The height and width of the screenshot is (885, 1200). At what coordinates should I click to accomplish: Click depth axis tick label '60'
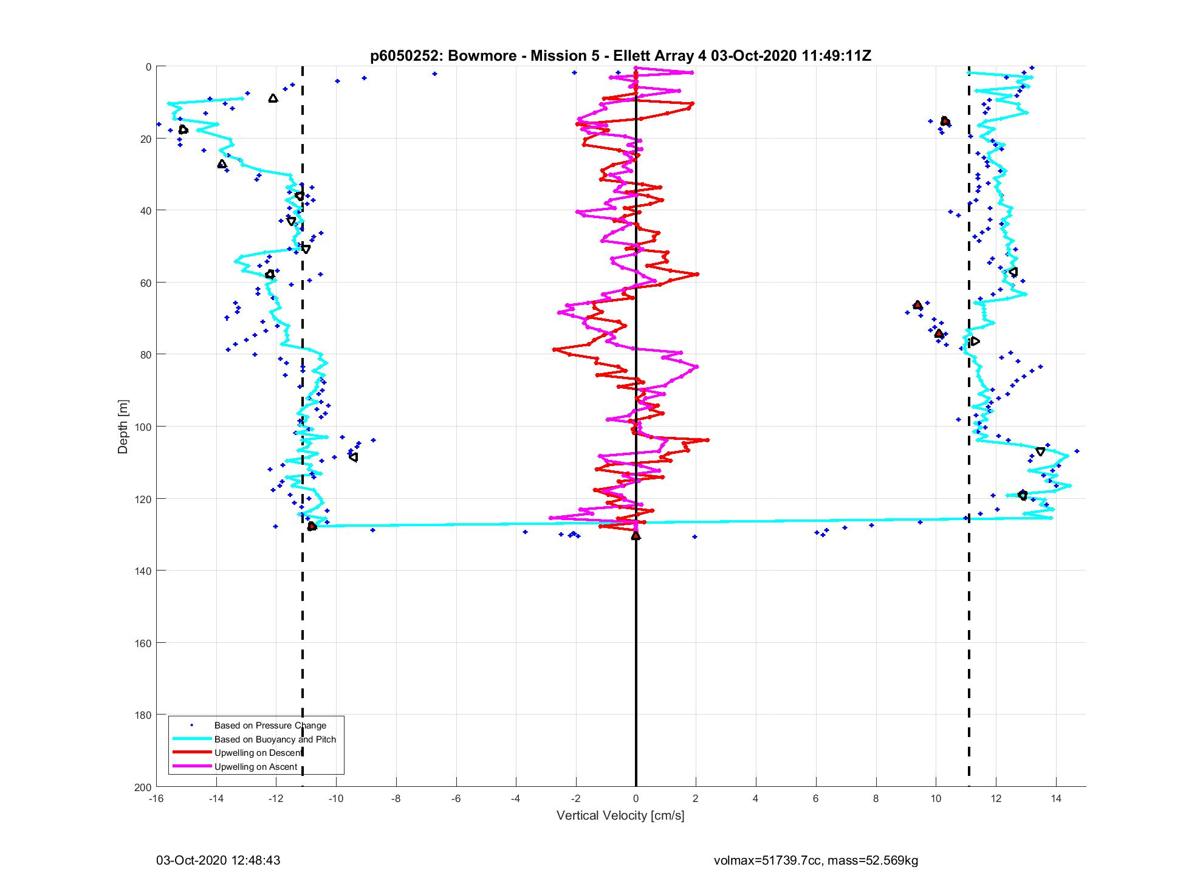point(144,283)
